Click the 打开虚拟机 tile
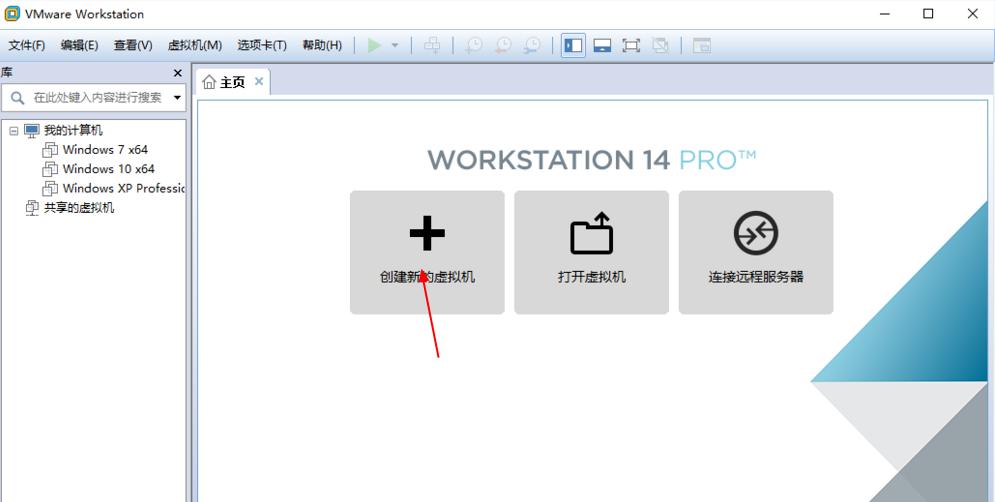 [x=591, y=252]
